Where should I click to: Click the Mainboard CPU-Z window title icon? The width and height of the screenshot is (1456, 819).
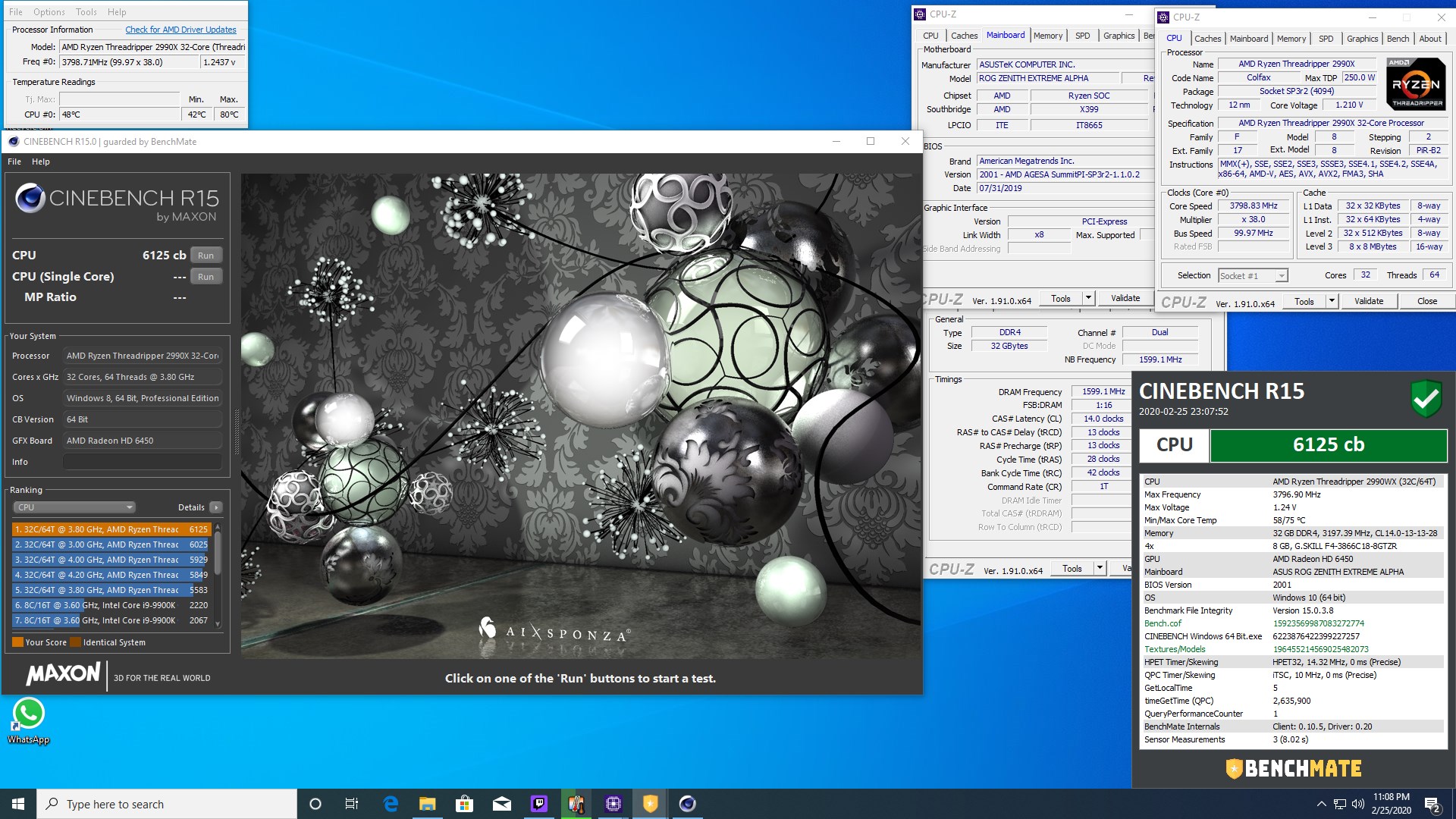click(x=920, y=14)
